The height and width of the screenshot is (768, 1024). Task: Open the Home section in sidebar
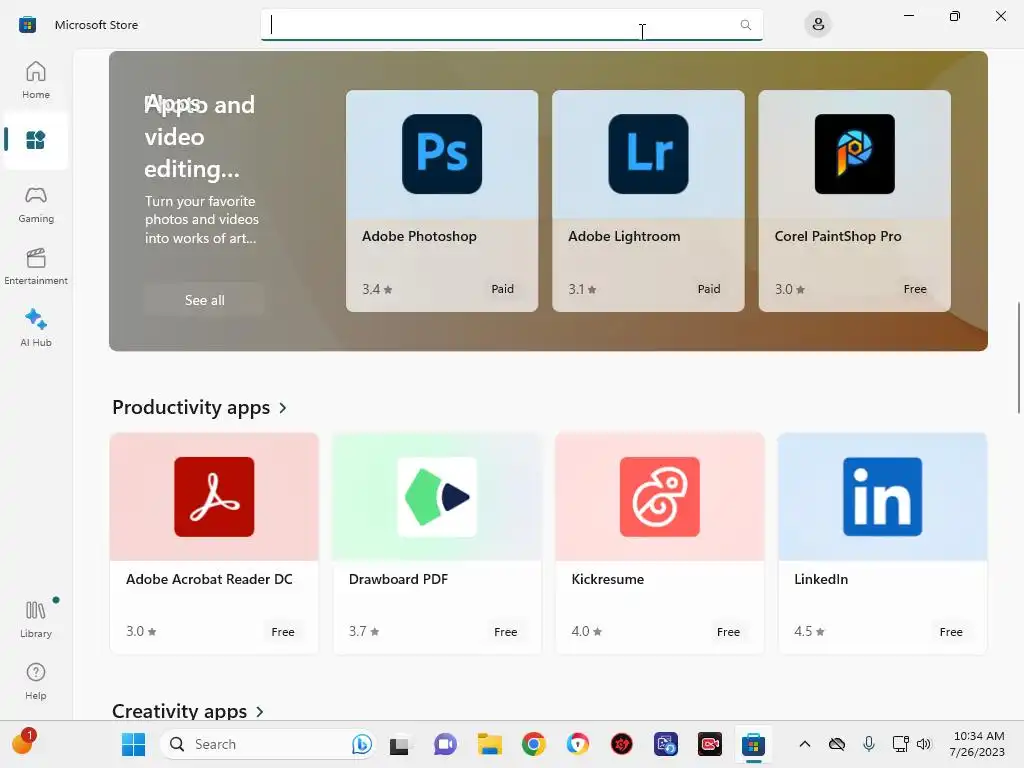[x=36, y=80]
